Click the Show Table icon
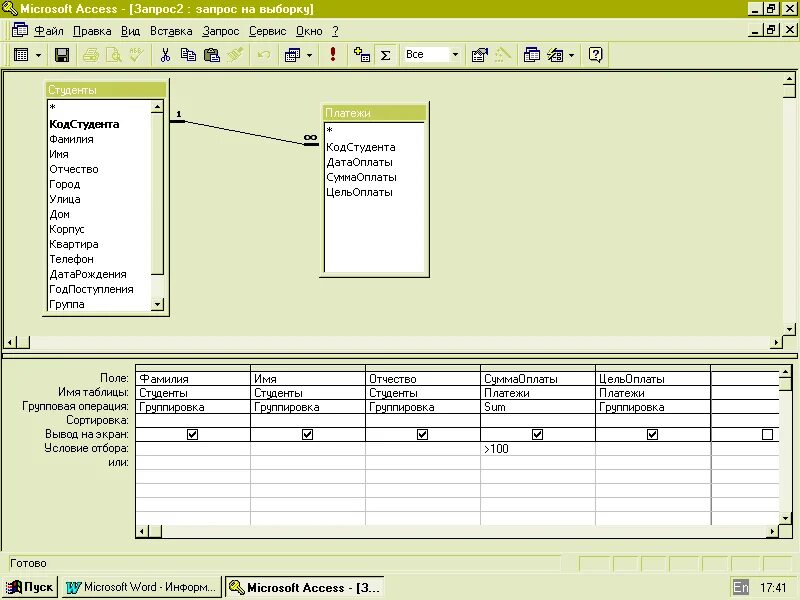Image resolution: width=800 pixels, height=600 pixels. (x=362, y=55)
